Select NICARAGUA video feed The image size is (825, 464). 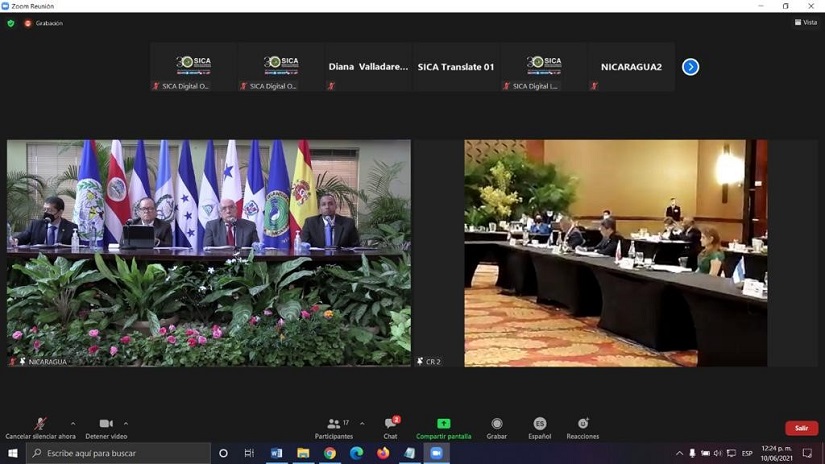(209, 253)
